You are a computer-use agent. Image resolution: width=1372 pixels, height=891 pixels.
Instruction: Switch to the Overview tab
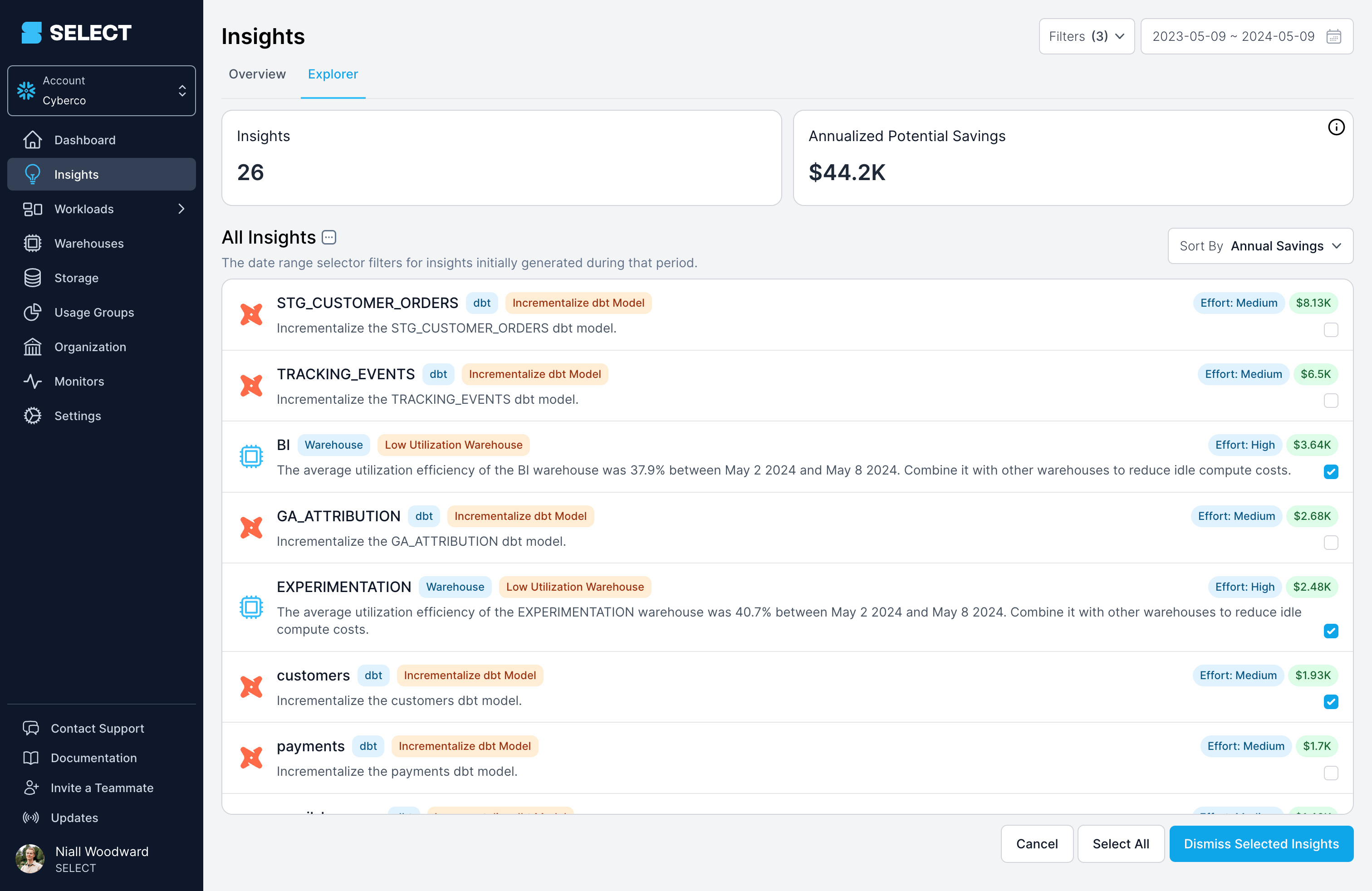pos(256,73)
